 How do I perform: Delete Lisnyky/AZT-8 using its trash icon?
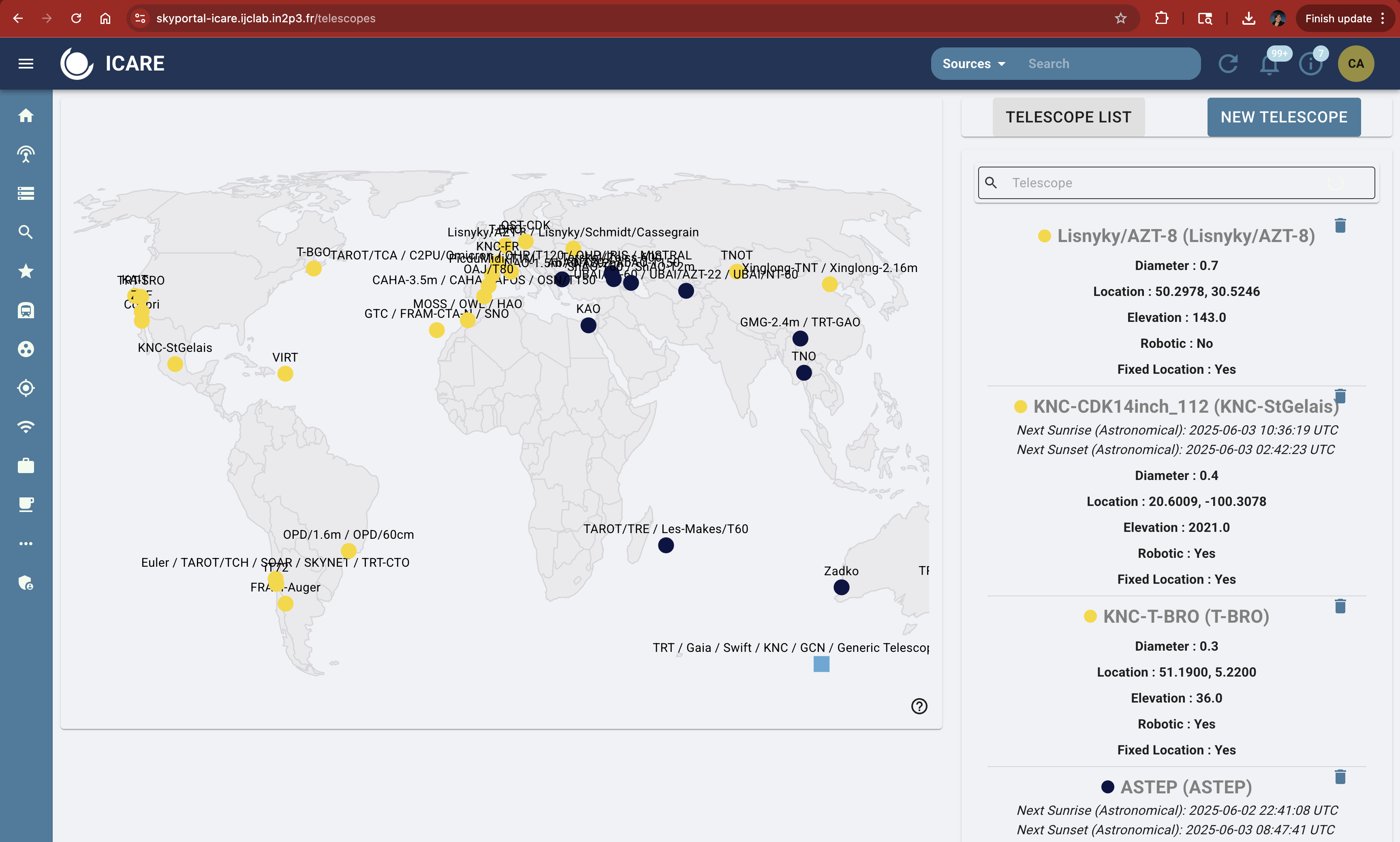(x=1340, y=226)
